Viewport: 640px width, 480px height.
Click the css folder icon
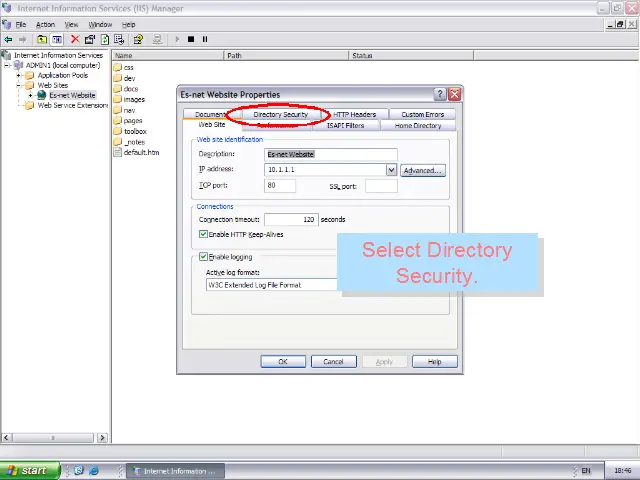coord(118,67)
